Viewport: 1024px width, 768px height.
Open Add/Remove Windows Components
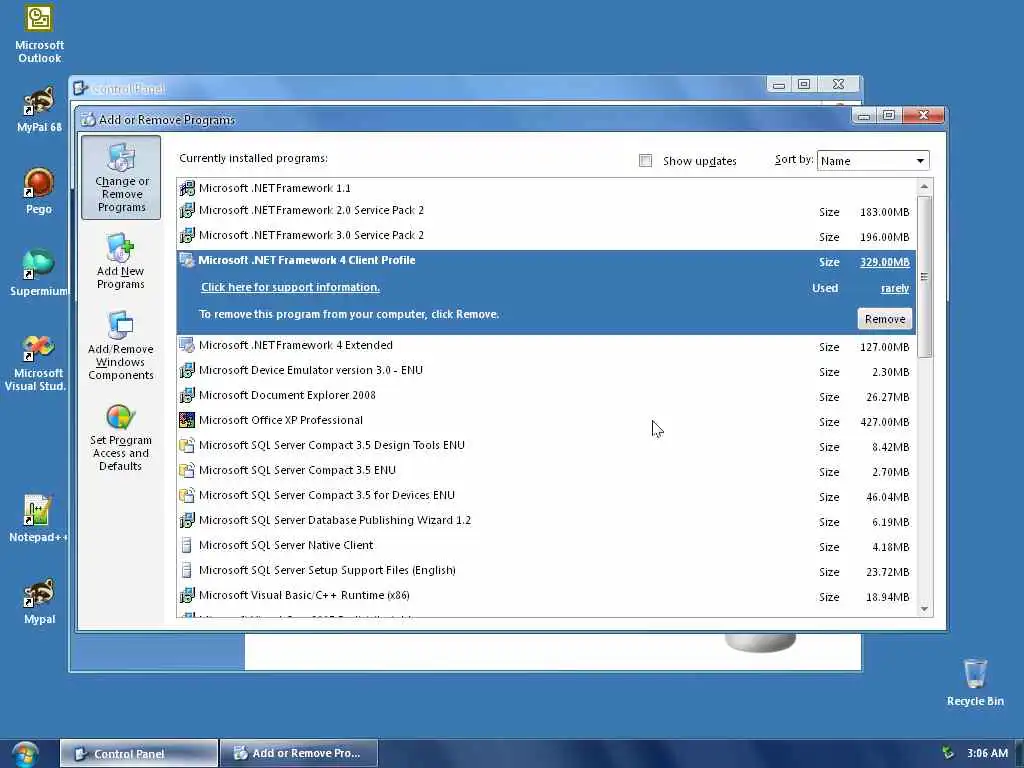coord(121,346)
